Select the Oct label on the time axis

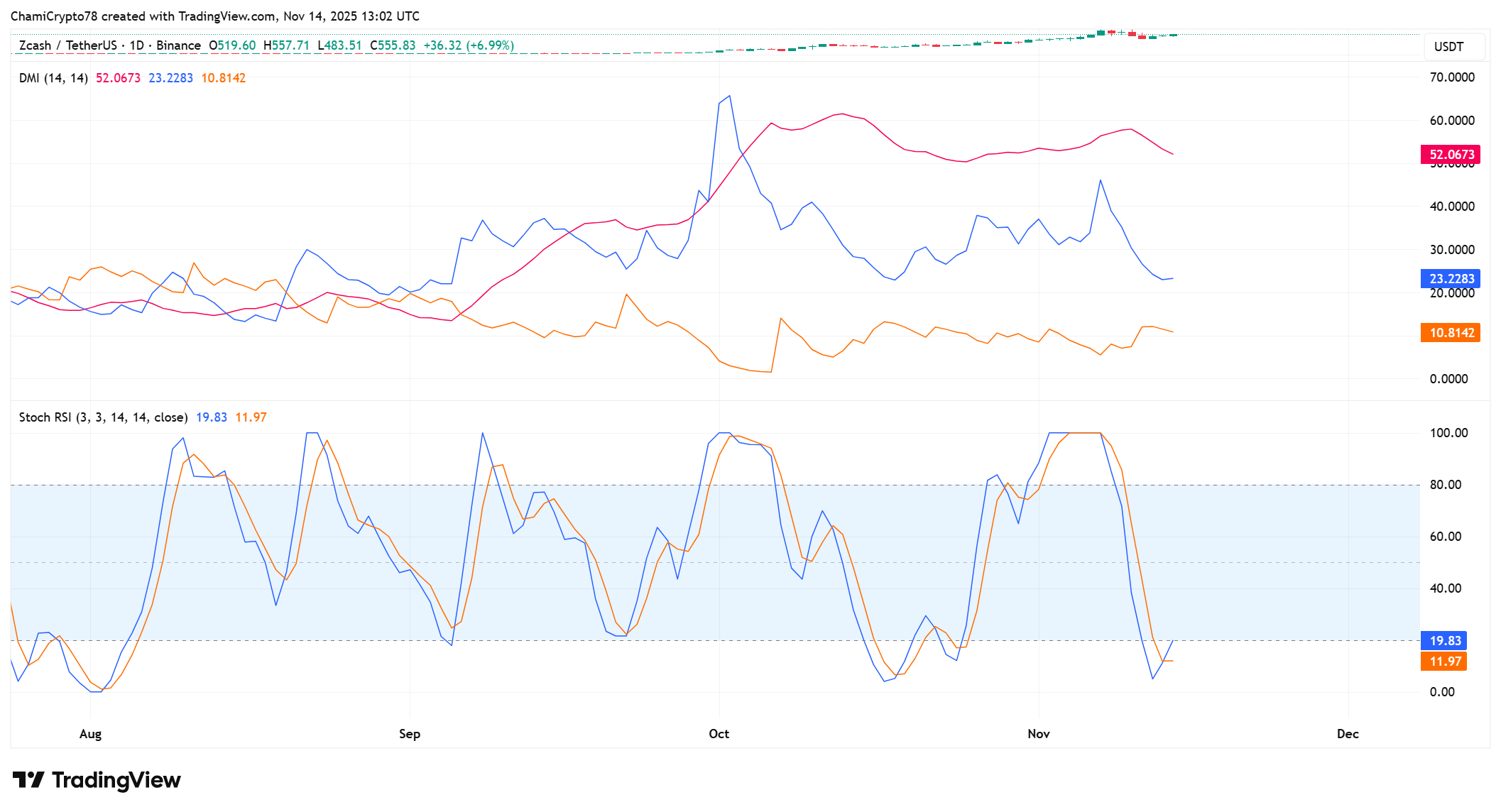tap(719, 734)
